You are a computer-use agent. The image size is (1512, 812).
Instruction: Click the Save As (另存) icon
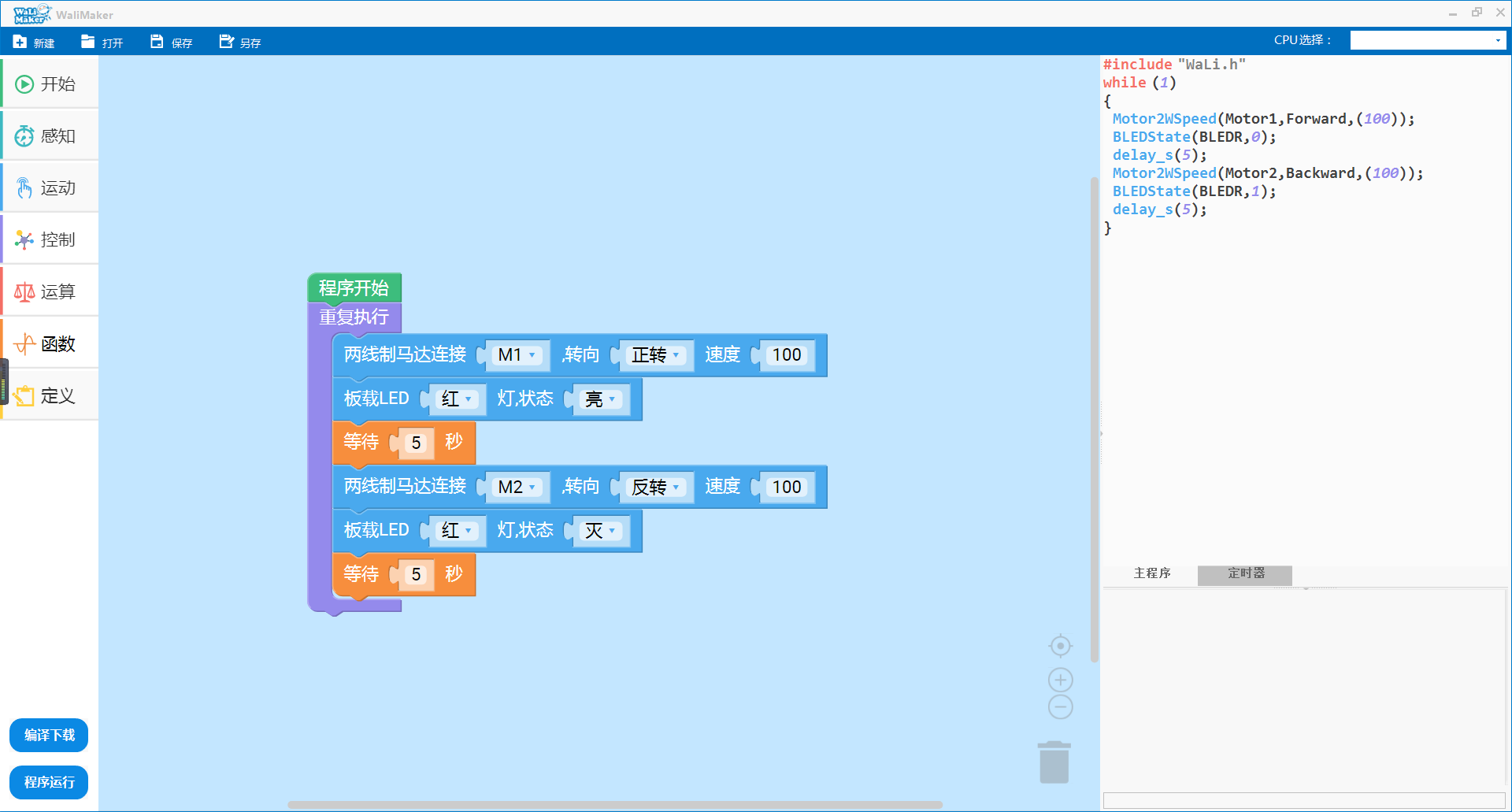(x=227, y=42)
